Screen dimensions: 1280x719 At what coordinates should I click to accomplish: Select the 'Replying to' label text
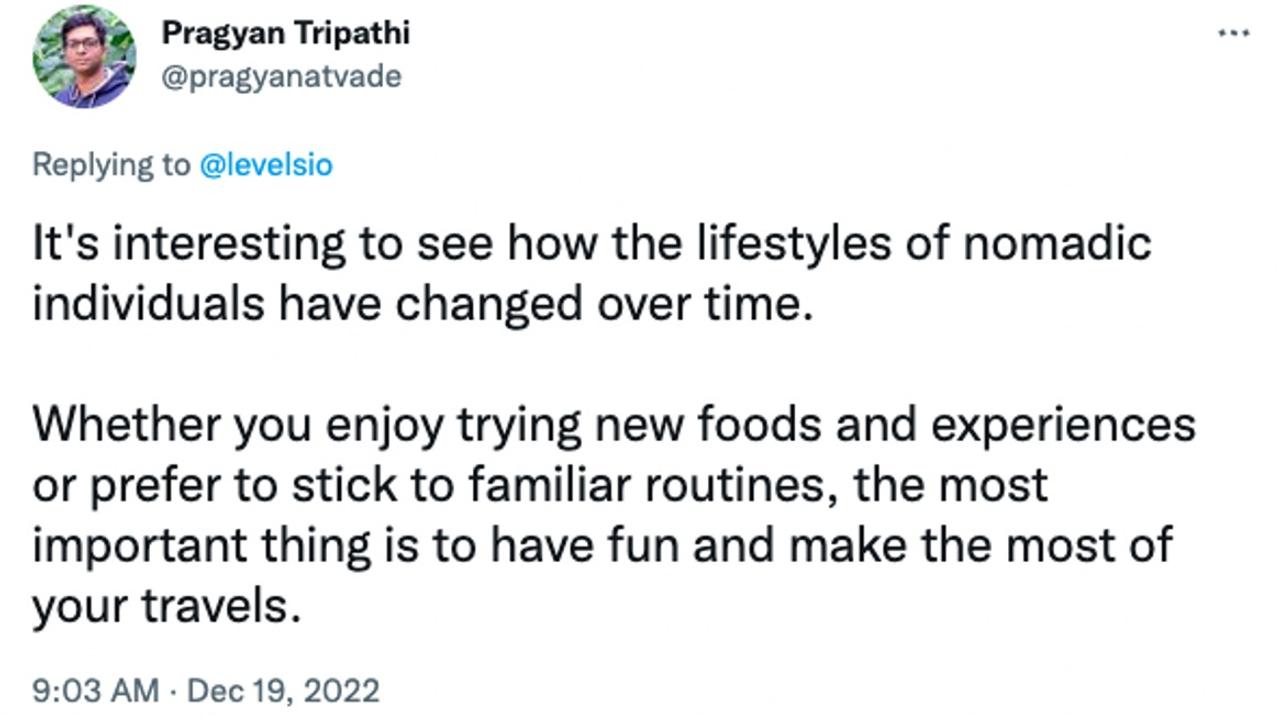pyautogui.click(x=111, y=165)
